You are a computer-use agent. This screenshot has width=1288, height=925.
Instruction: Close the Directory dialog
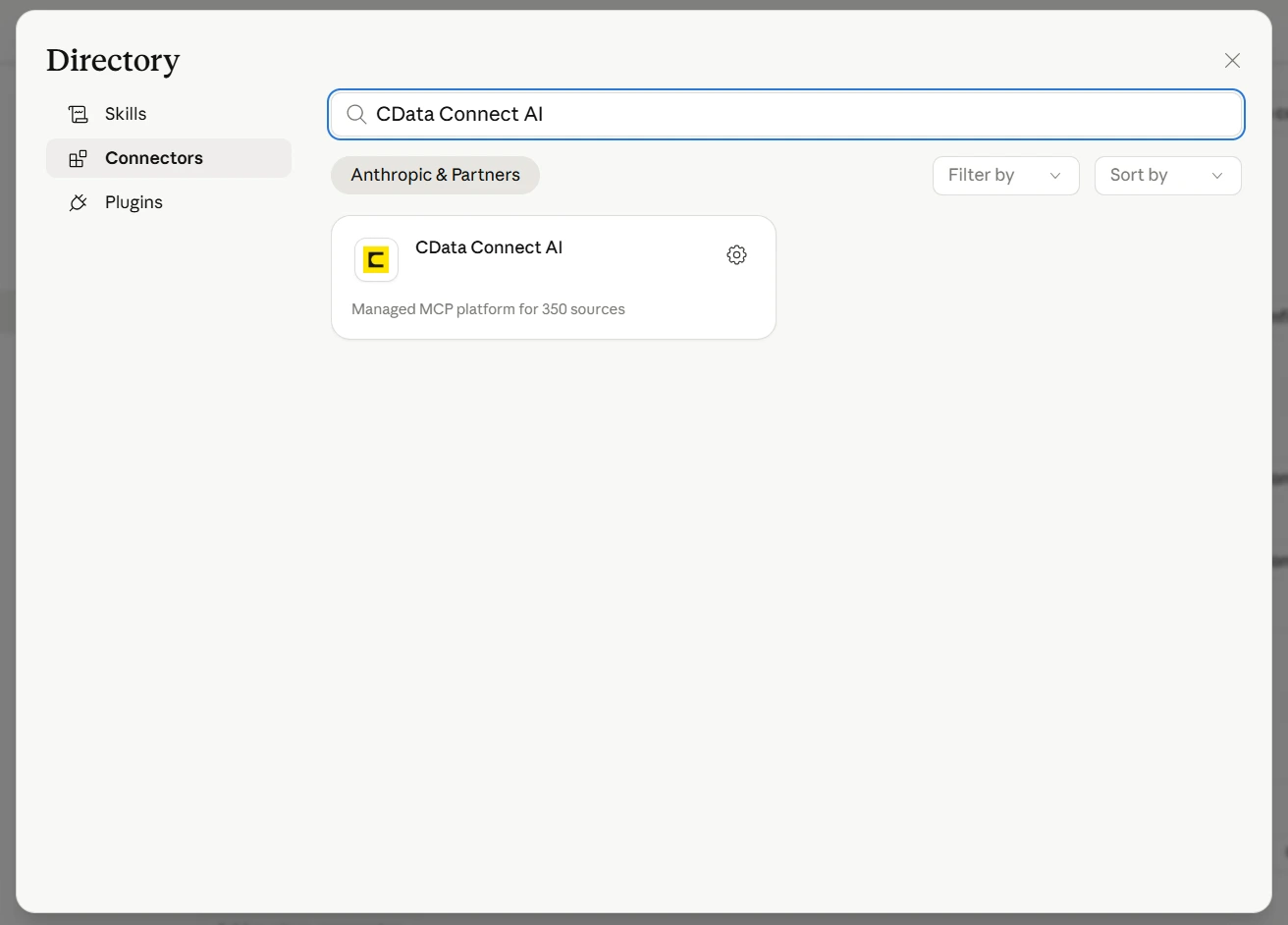pyautogui.click(x=1232, y=61)
